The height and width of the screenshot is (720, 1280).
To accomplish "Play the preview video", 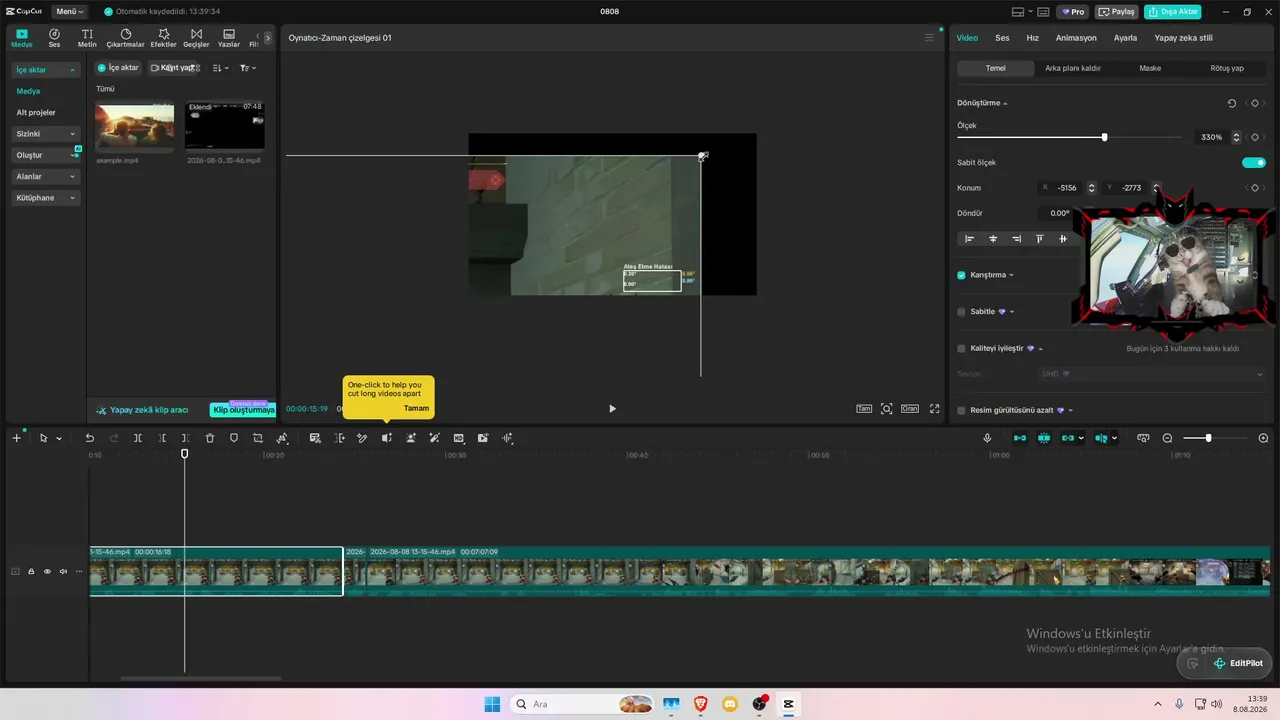I will (x=612, y=408).
